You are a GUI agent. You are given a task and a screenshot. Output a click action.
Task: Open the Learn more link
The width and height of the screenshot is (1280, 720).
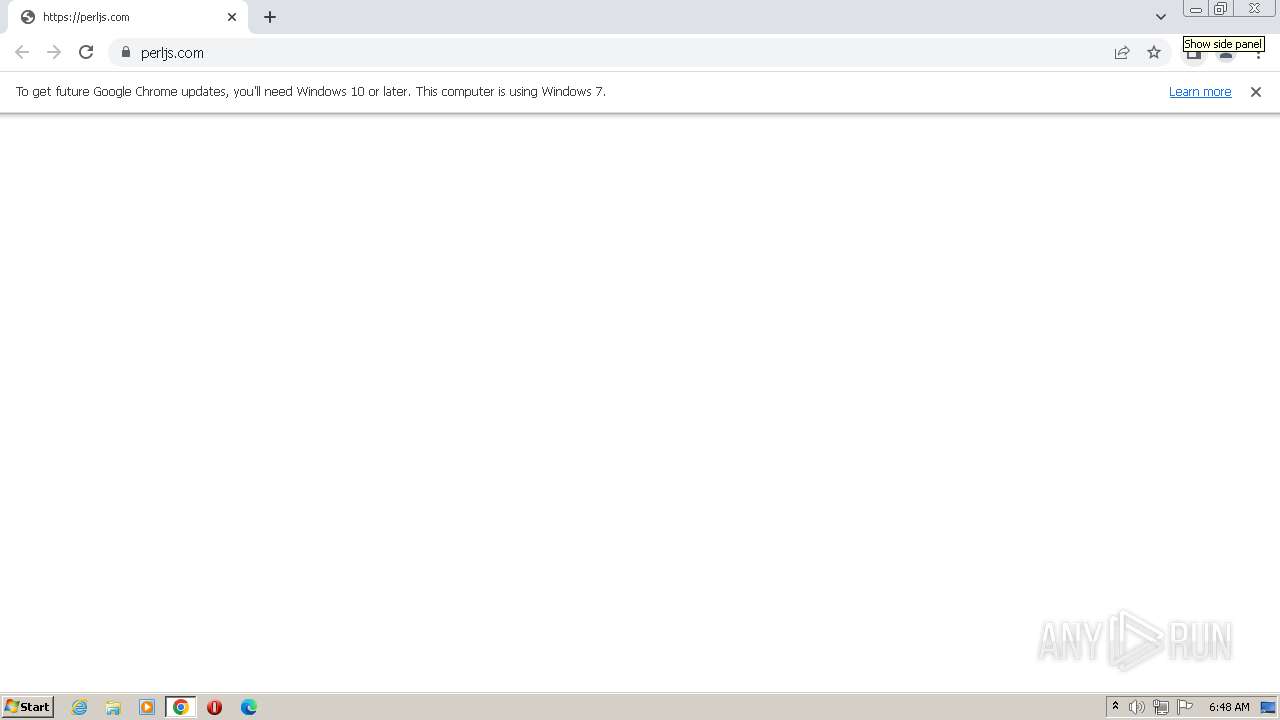tap(1200, 91)
